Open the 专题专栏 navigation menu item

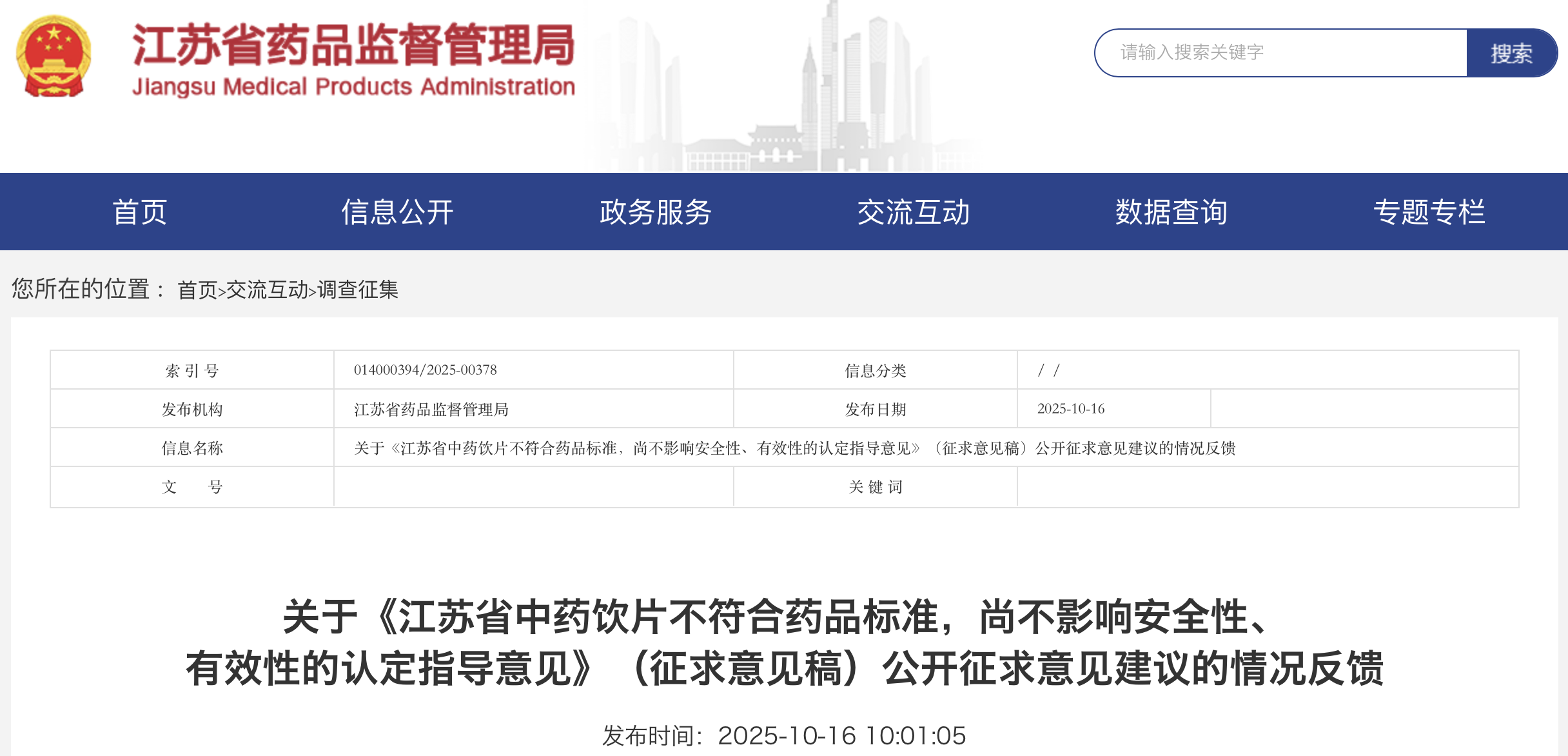click(1429, 212)
